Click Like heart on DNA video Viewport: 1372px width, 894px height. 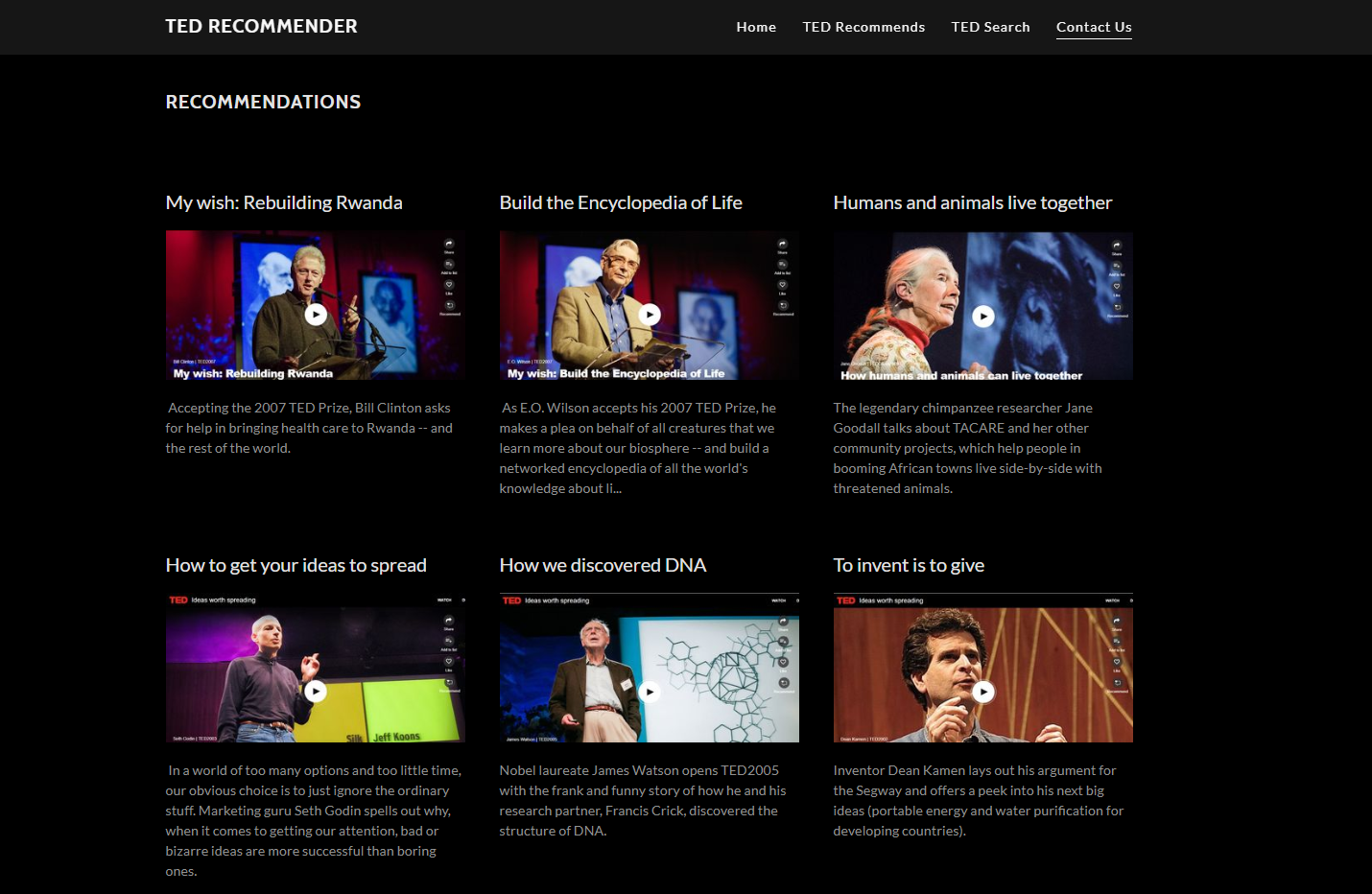click(783, 662)
